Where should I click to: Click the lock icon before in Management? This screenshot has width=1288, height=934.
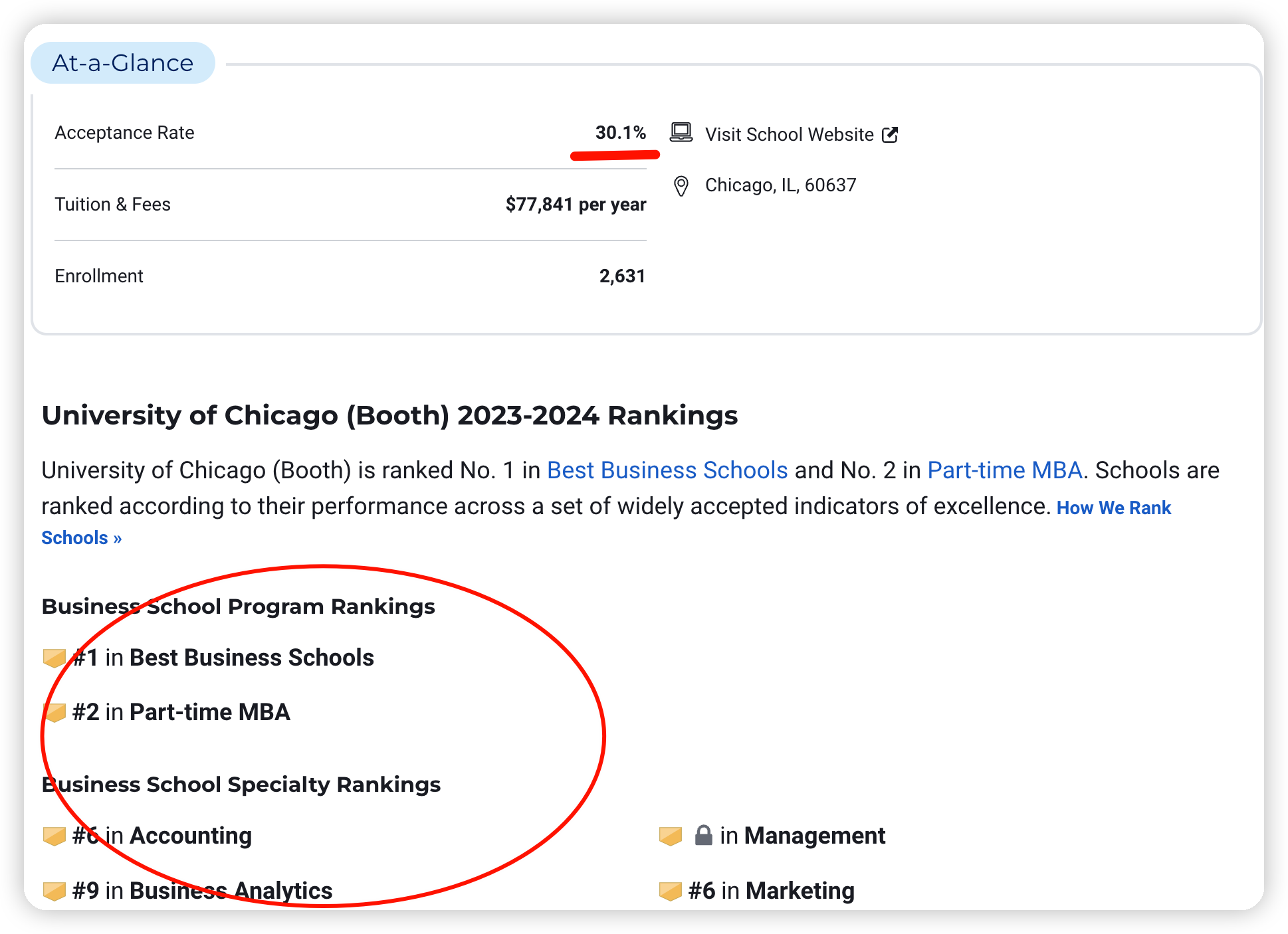[x=703, y=835]
